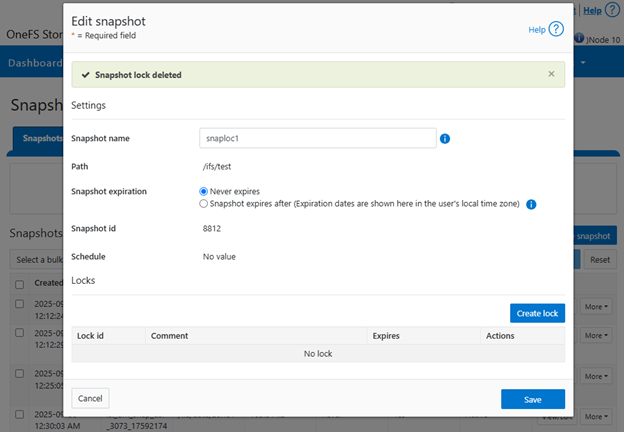Select the 'Snapshot expires after' radio option
The image size is (624, 432).
pos(205,204)
